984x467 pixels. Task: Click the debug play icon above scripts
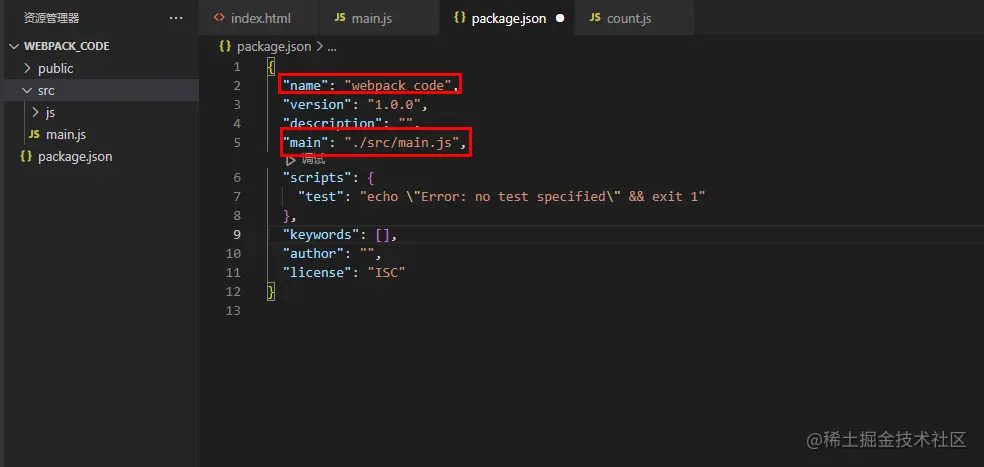click(x=291, y=160)
